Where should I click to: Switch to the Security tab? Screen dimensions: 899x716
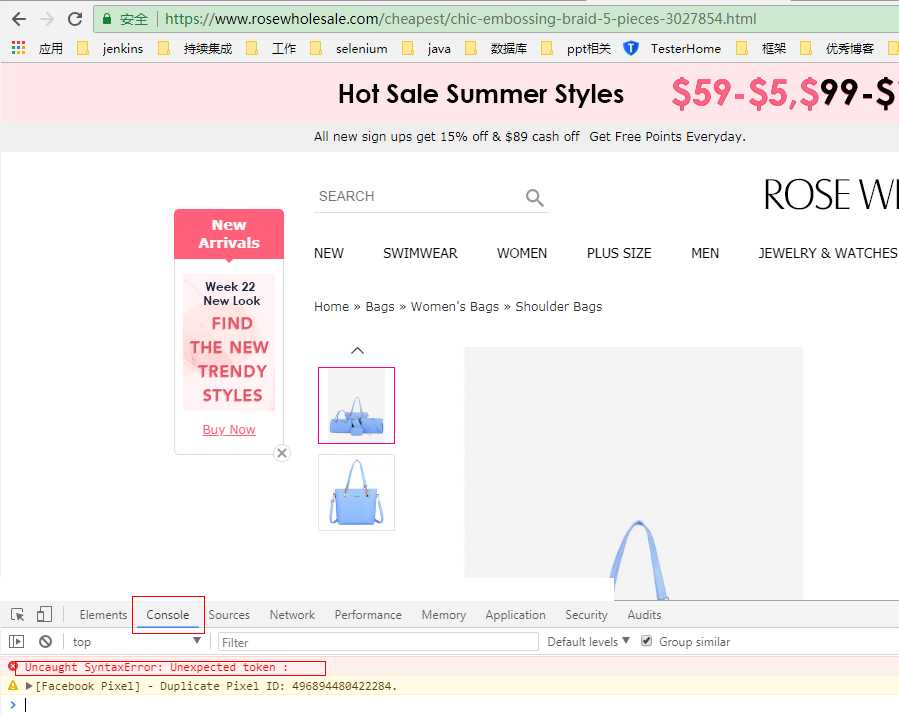[586, 615]
